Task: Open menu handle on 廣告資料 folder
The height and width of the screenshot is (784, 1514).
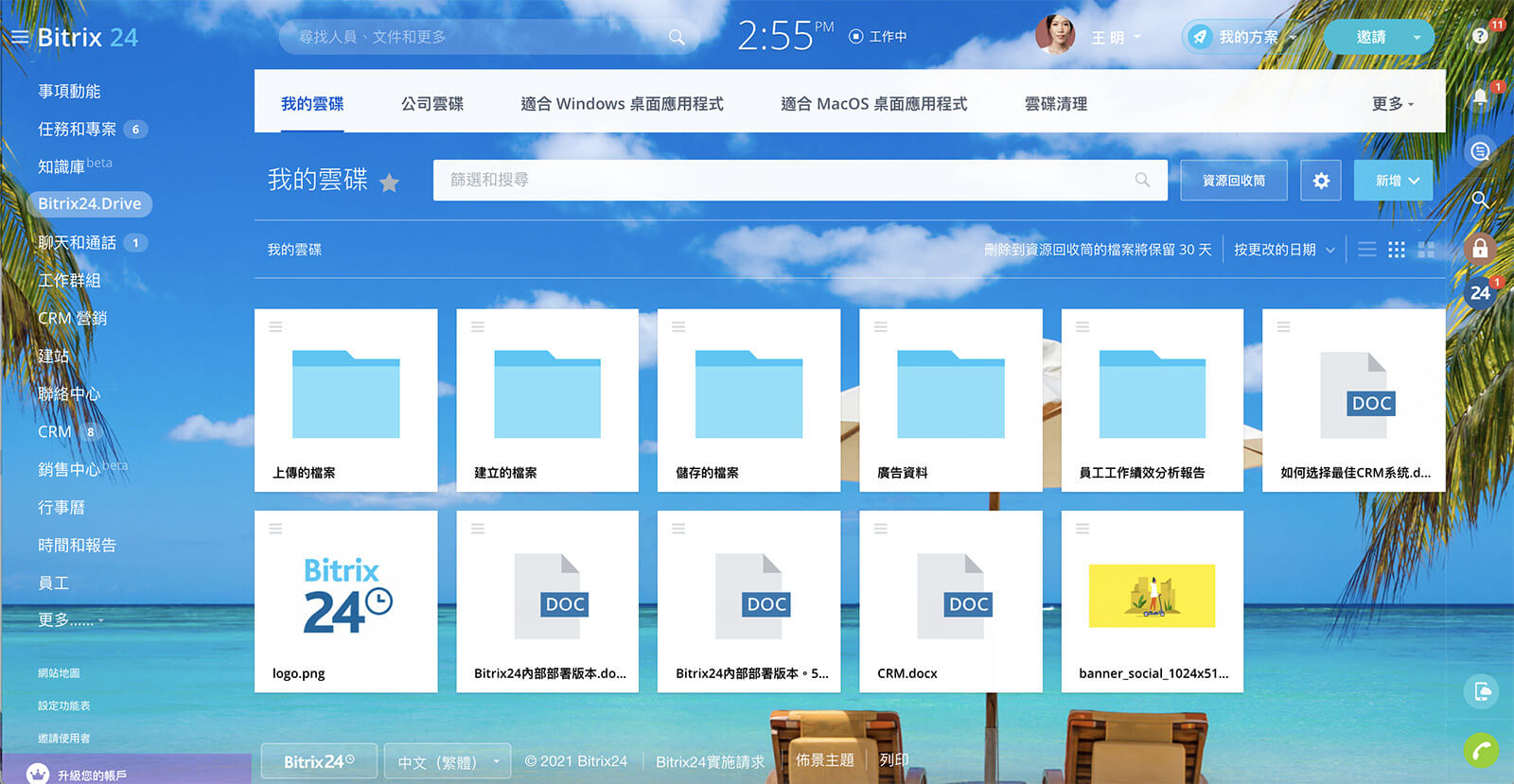Action: click(881, 326)
